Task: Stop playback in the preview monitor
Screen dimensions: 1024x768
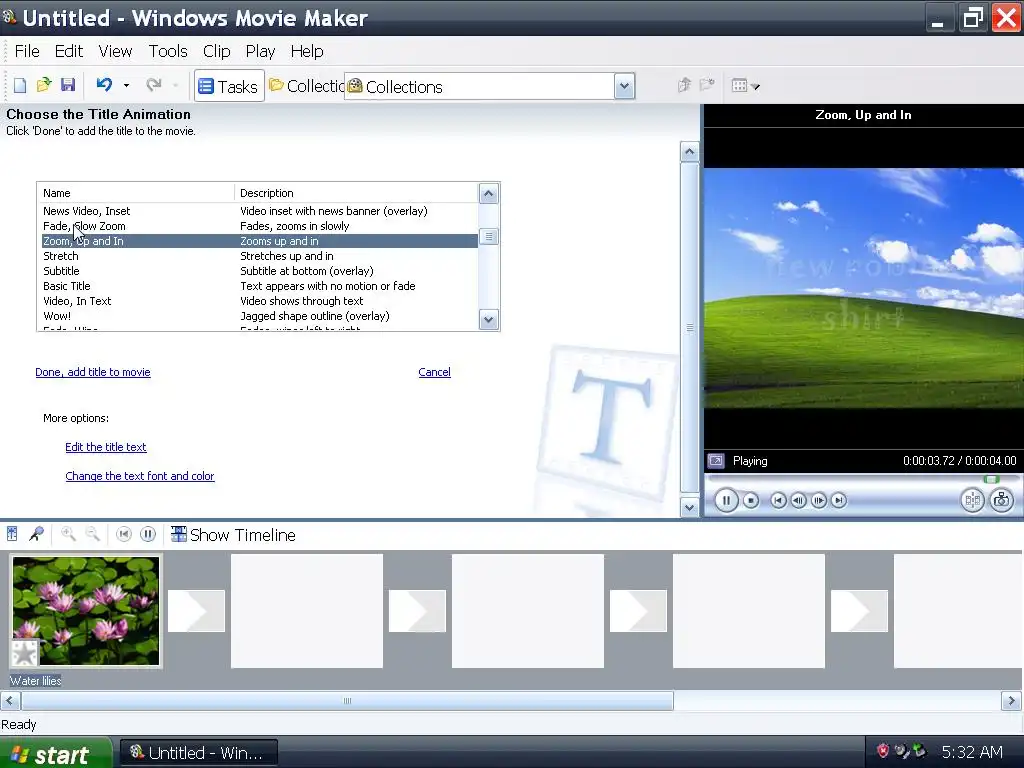Action: [x=751, y=501]
